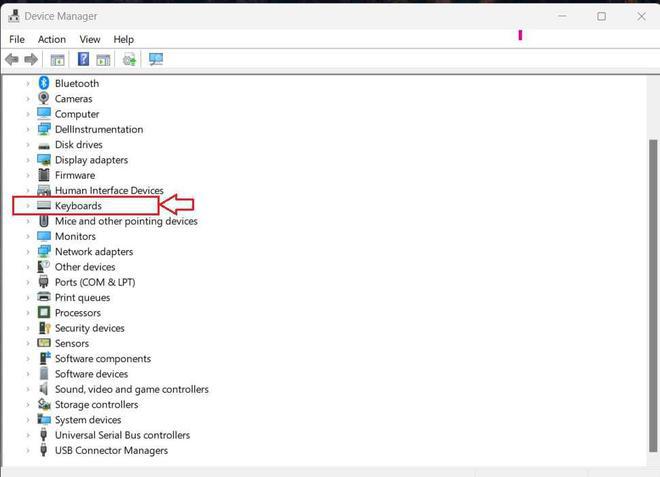Screen dimensions: 660x477
Task: Select Software components label
Action: 103,359
